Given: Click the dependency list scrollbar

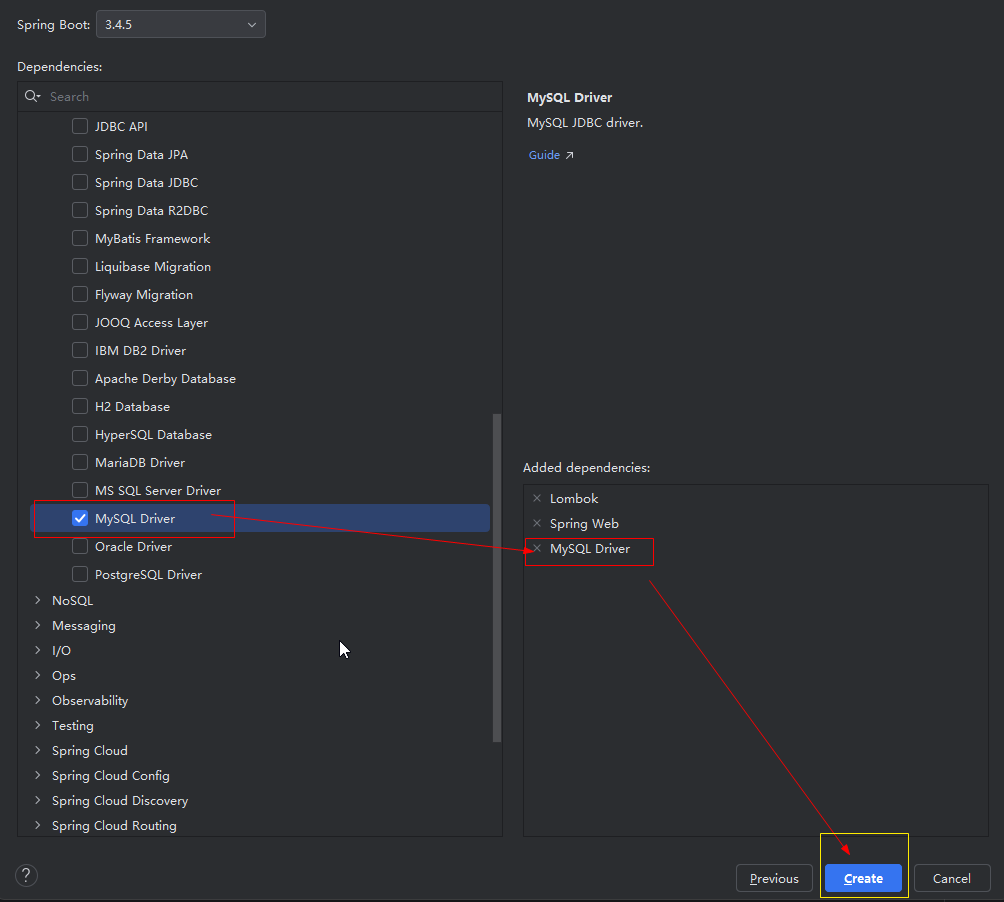Looking at the screenshot, I should click(x=497, y=577).
